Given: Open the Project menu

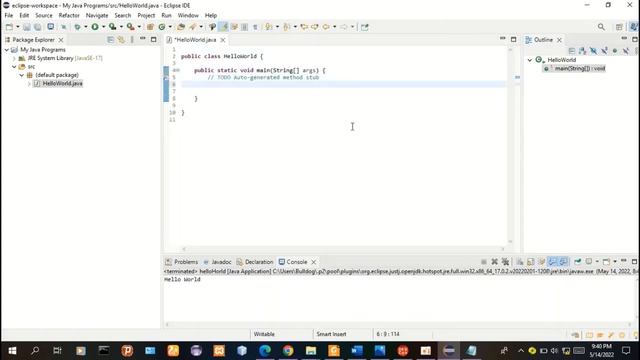Looking at the screenshot, I should pyautogui.click(x=146, y=16).
